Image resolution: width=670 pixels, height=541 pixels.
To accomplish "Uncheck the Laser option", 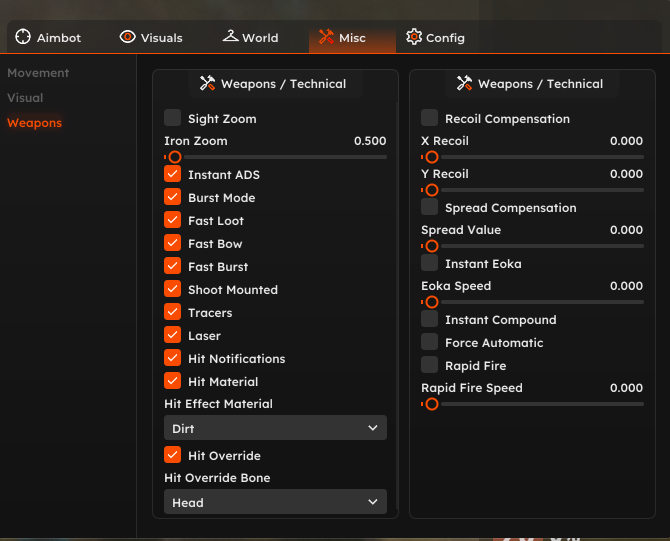I will (x=173, y=335).
